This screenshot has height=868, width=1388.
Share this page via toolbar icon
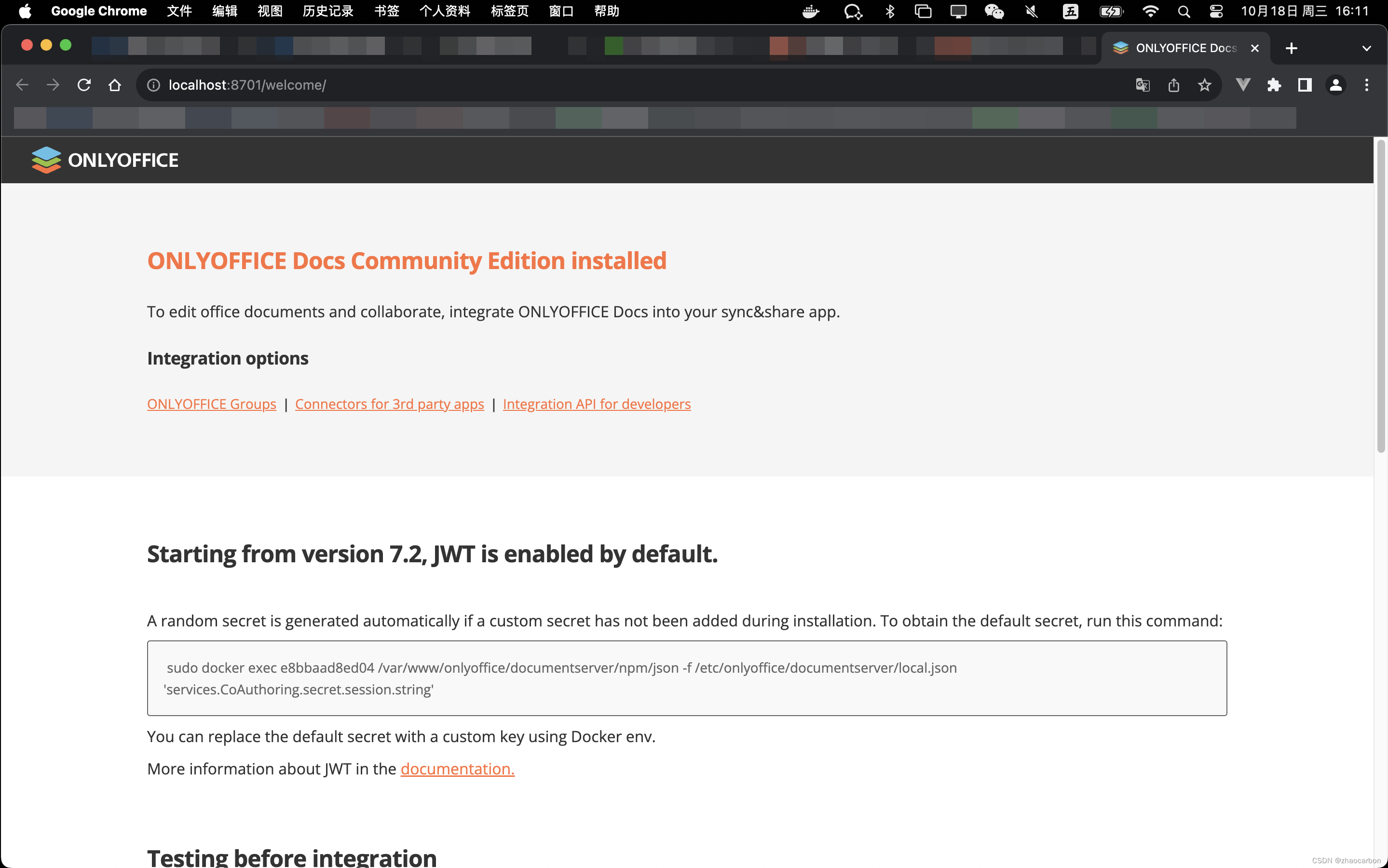(x=1173, y=85)
